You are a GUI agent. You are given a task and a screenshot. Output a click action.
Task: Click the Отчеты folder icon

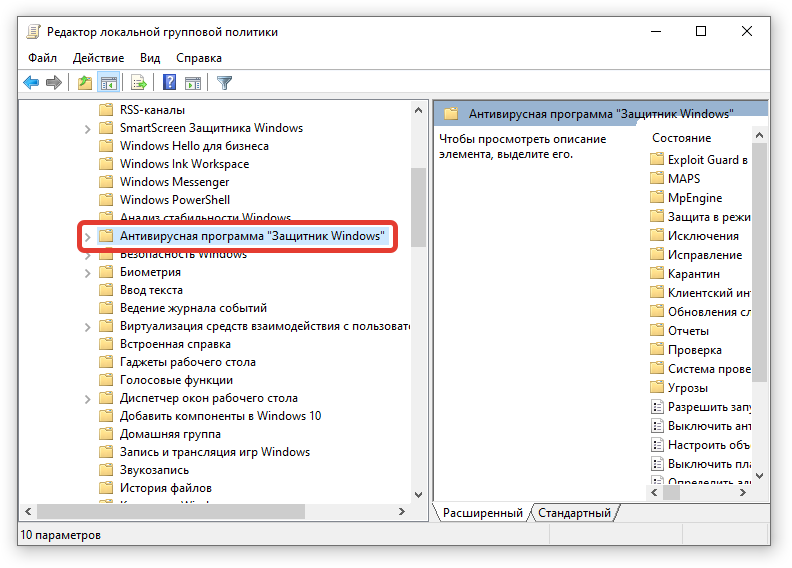tap(657, 331)
